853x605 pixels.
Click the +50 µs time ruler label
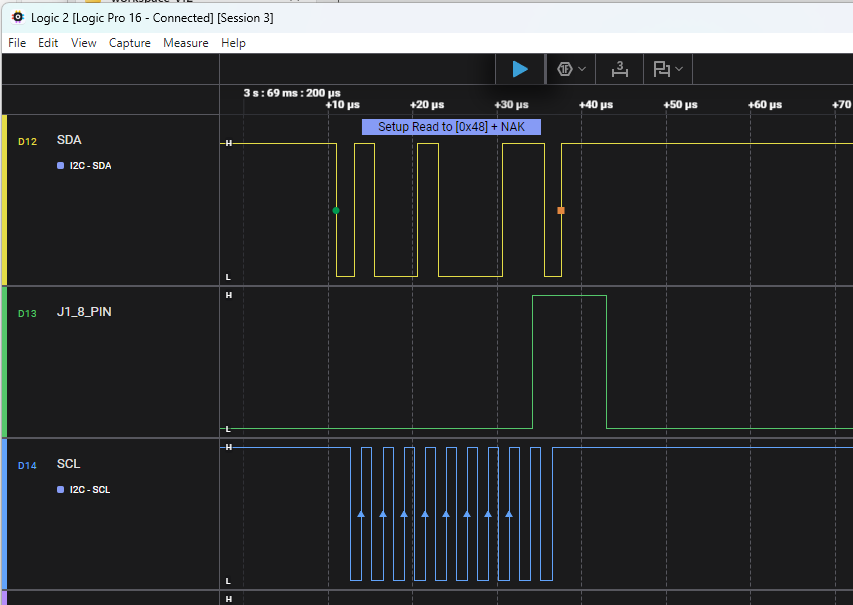pyautogui.click(x=680, y=104)
